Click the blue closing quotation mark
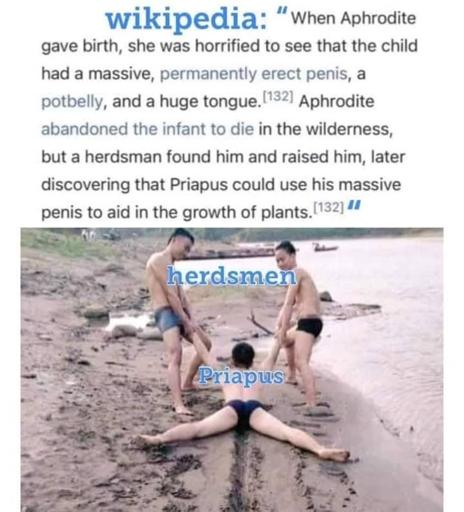The height and width of the screenshot is (512, 464). click(354, 205)
